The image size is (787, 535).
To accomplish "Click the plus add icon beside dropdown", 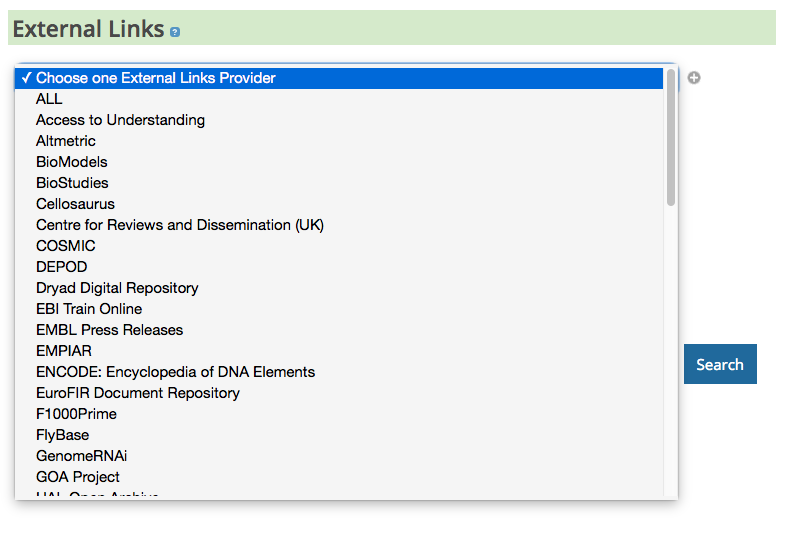I will [x=694, y=78].
